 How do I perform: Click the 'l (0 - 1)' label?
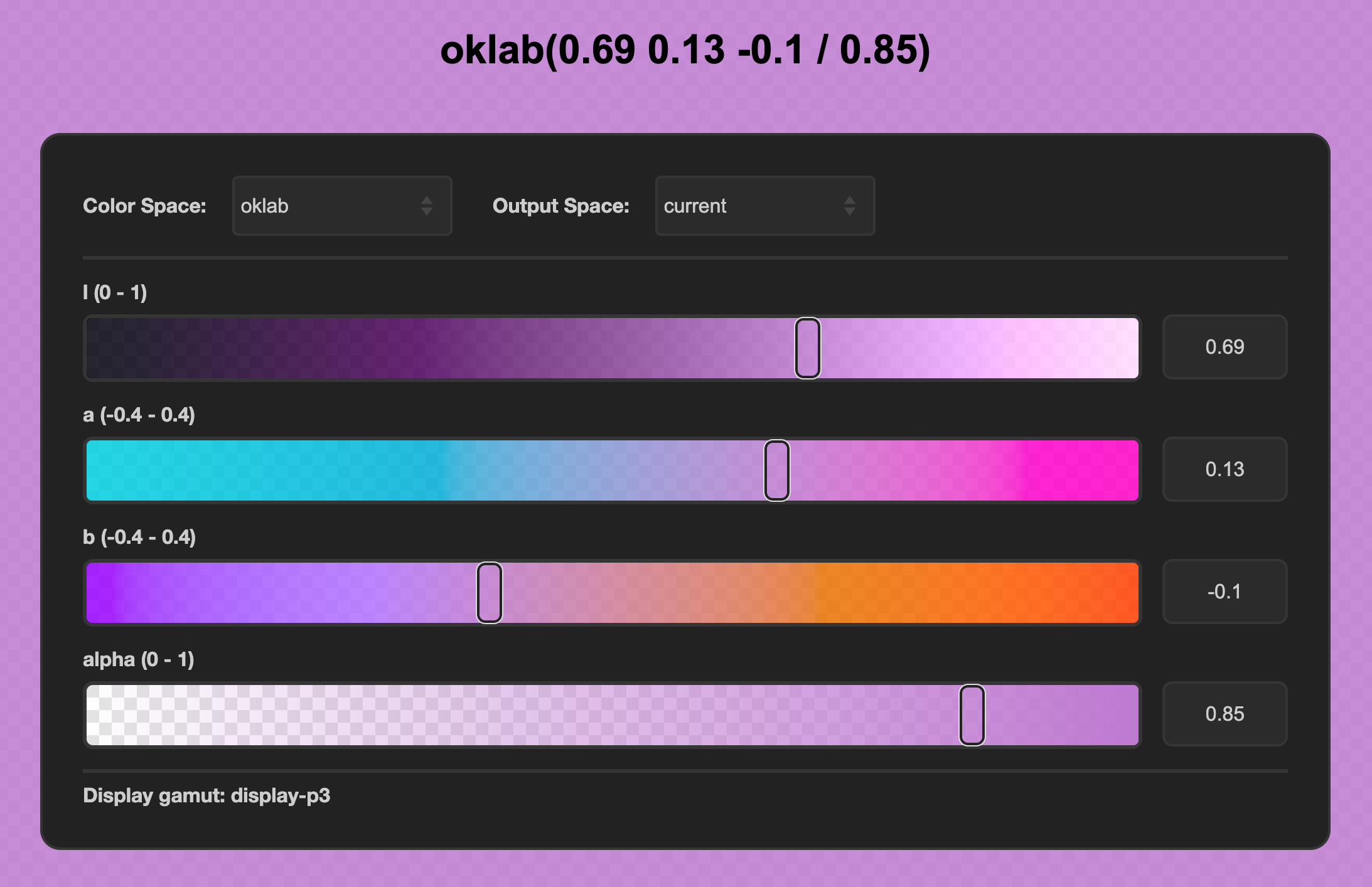point(115,292)
